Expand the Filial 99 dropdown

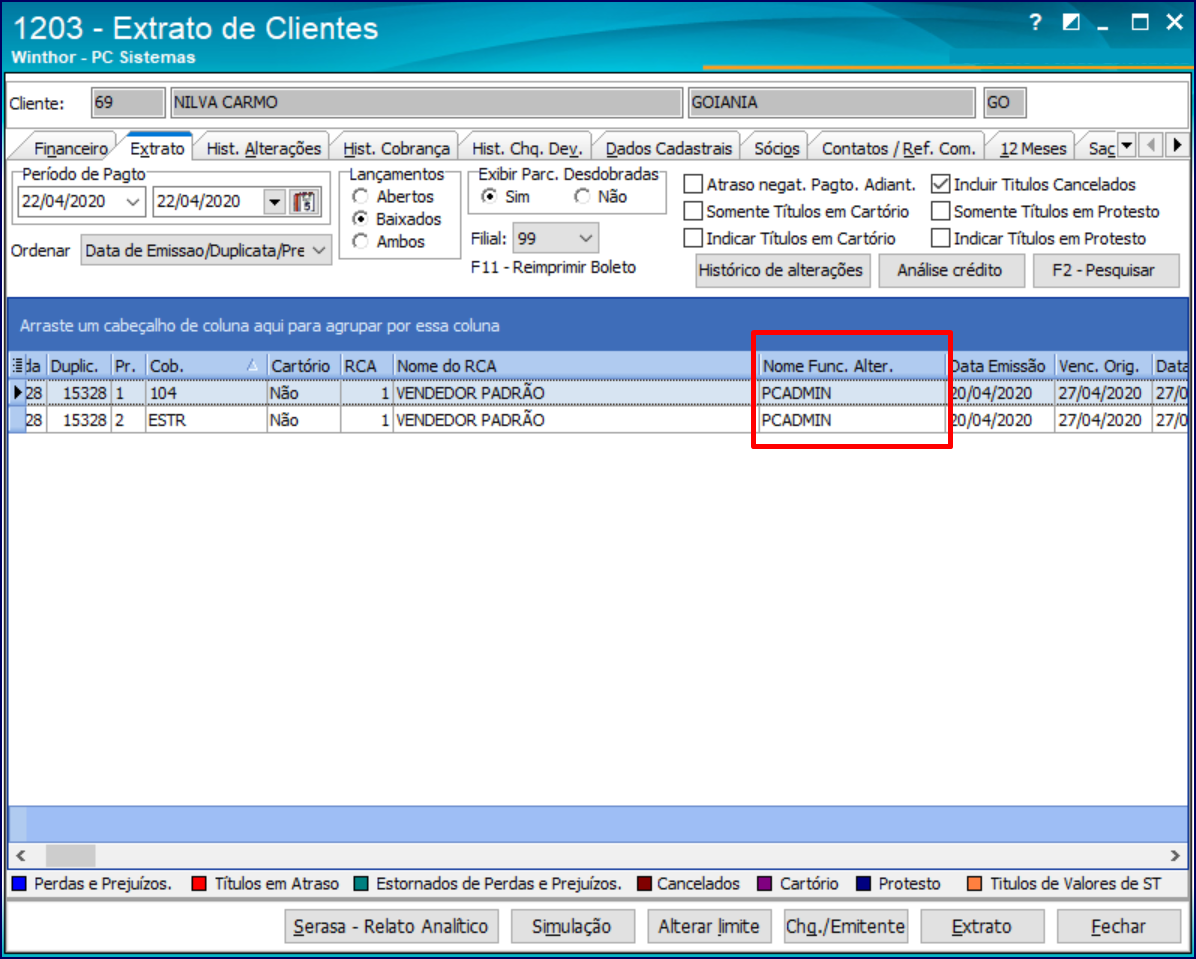click(586, 239)
